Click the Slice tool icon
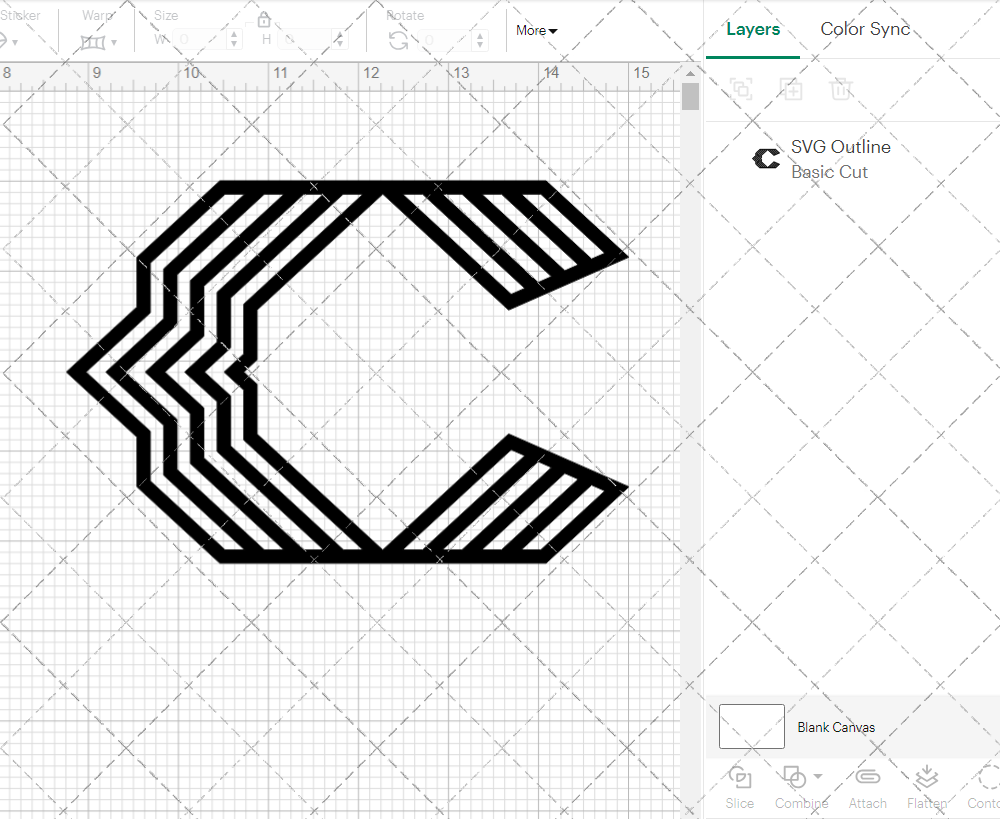The height and width of the screenshot is (819, 1000). [x=740, y=778]
